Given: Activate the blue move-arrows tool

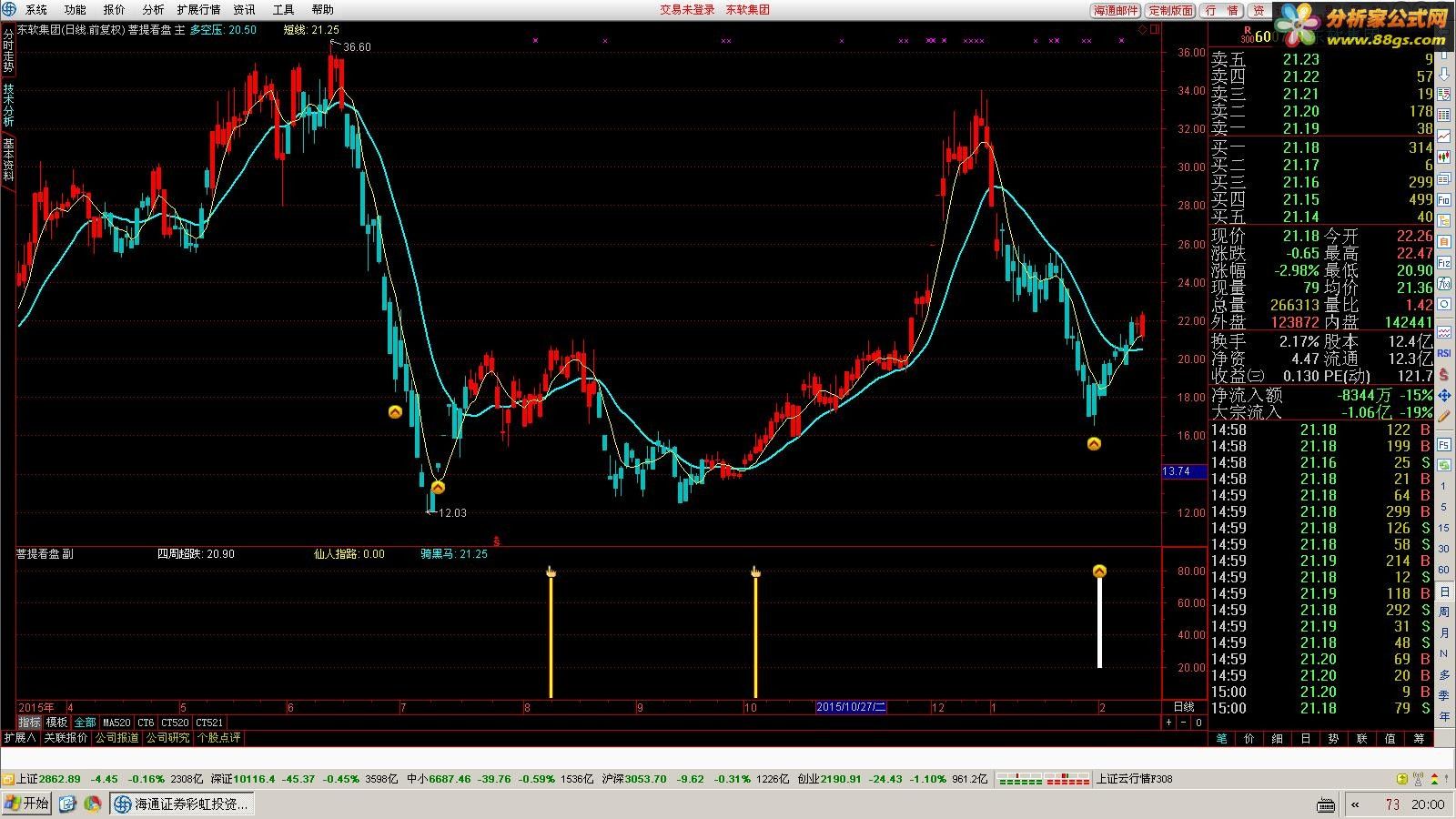Looking at the screenshot, I should pyautogui.click(x=1444, y=395).
